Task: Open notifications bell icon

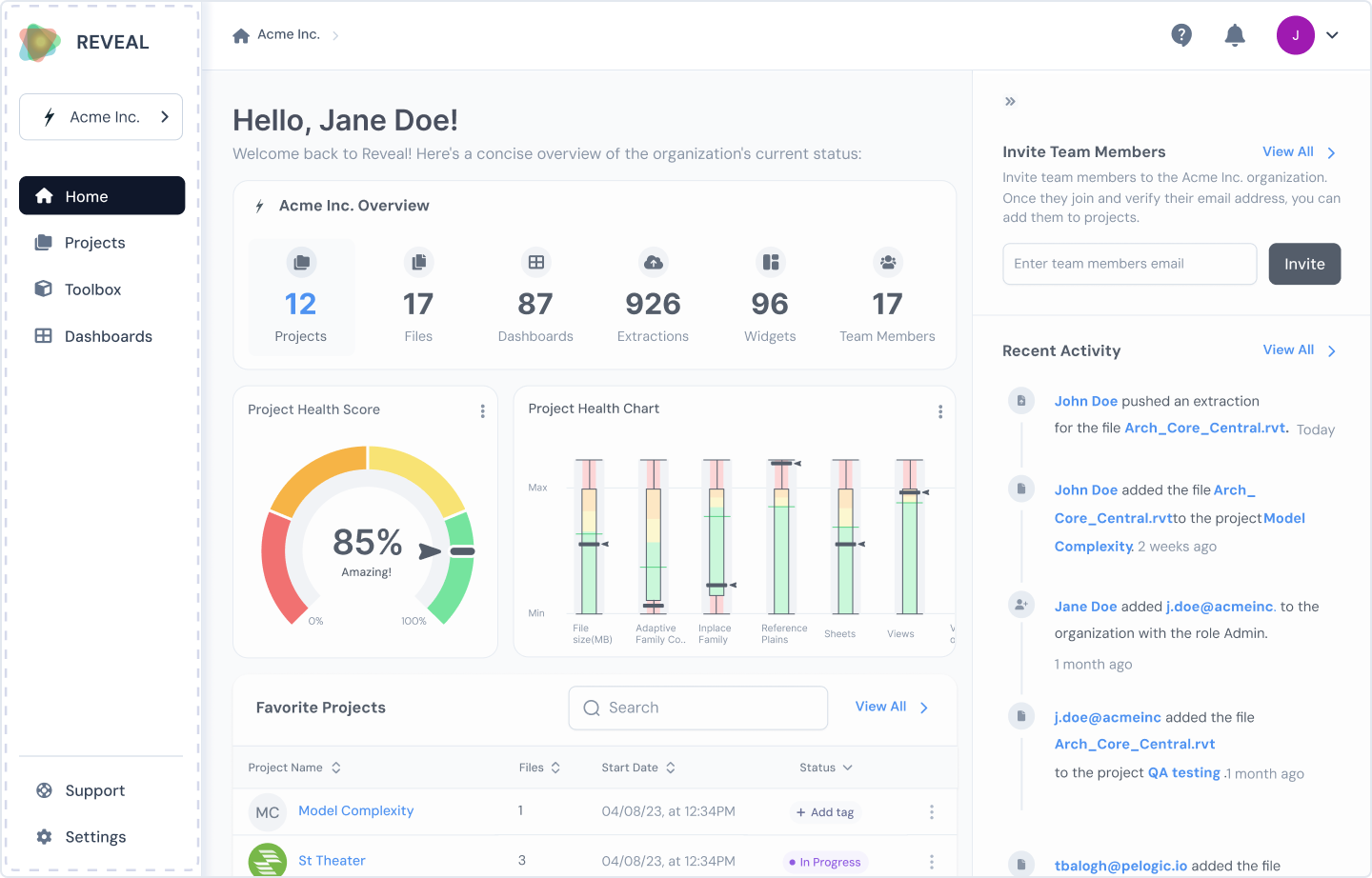Action: pyautogui.click(x=1235, y=35)
